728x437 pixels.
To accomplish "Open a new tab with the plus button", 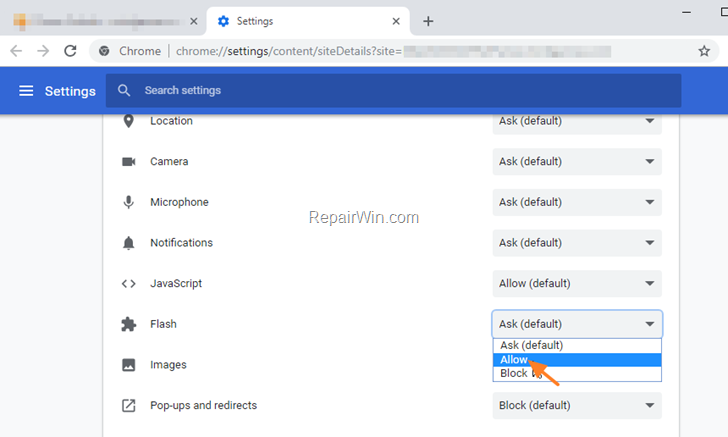I will (428, 21).
